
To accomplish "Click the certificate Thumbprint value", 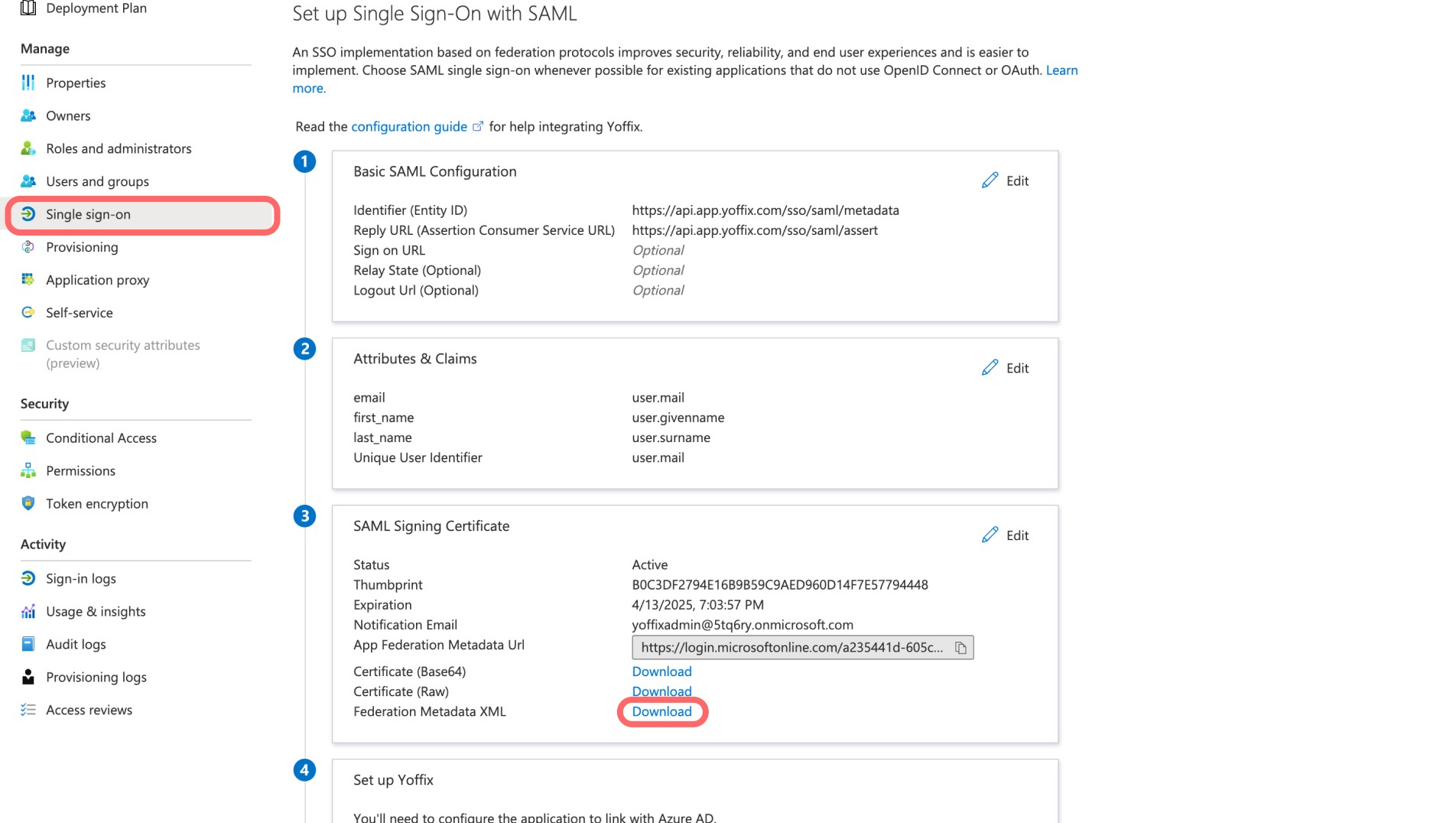I will point(780,584).
